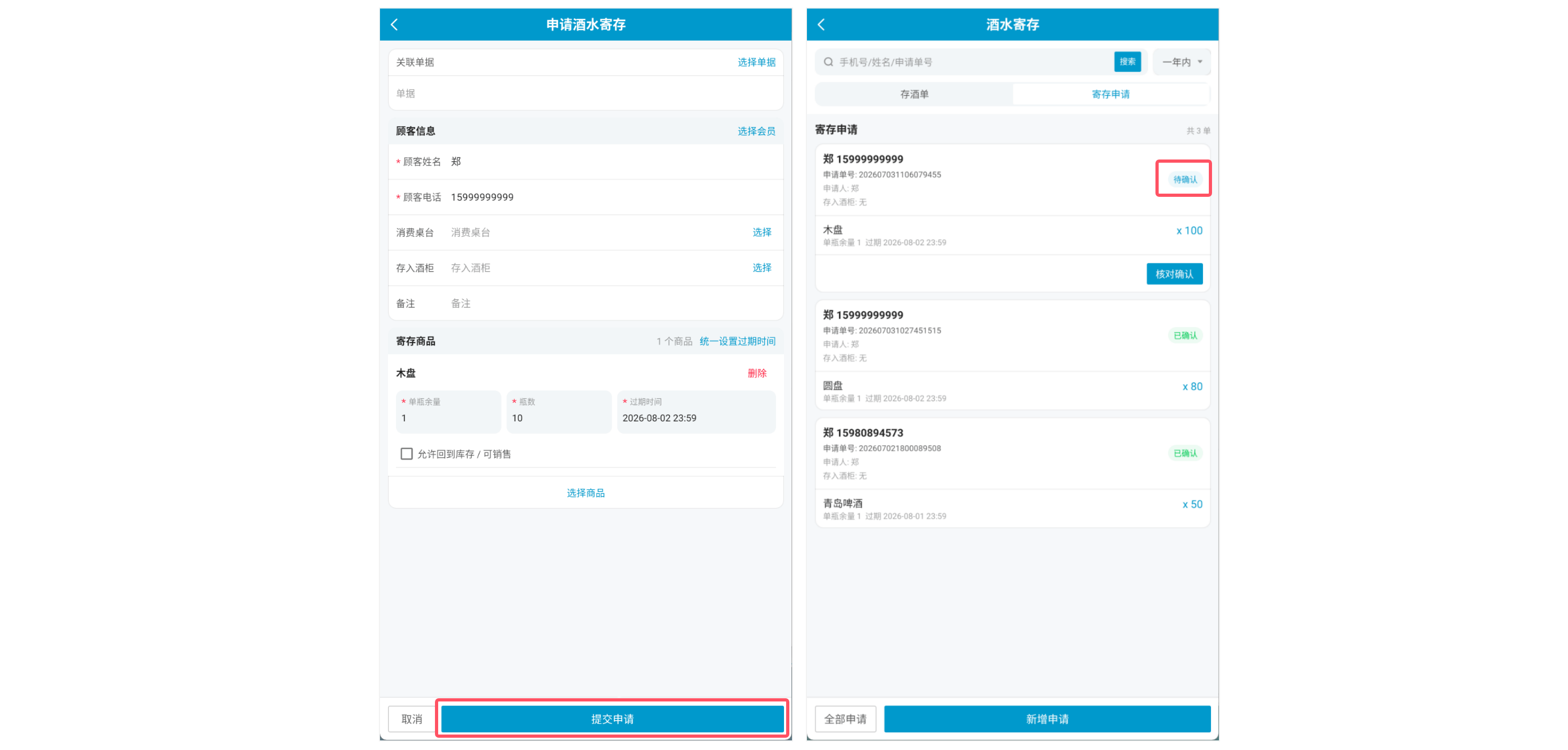Focus the 手机号/姓名/申请单号 search field
Screen dimensions: 1568x750
click(x=974, y=62)
